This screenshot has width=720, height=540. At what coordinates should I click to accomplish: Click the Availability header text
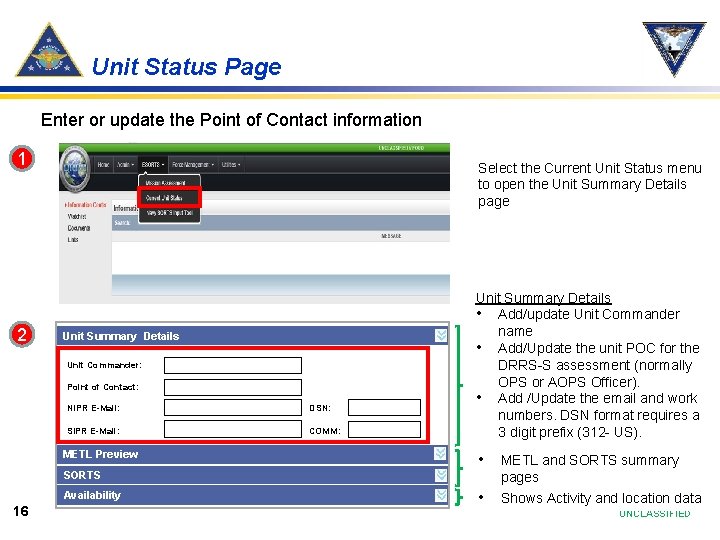(x=92, y=495)
